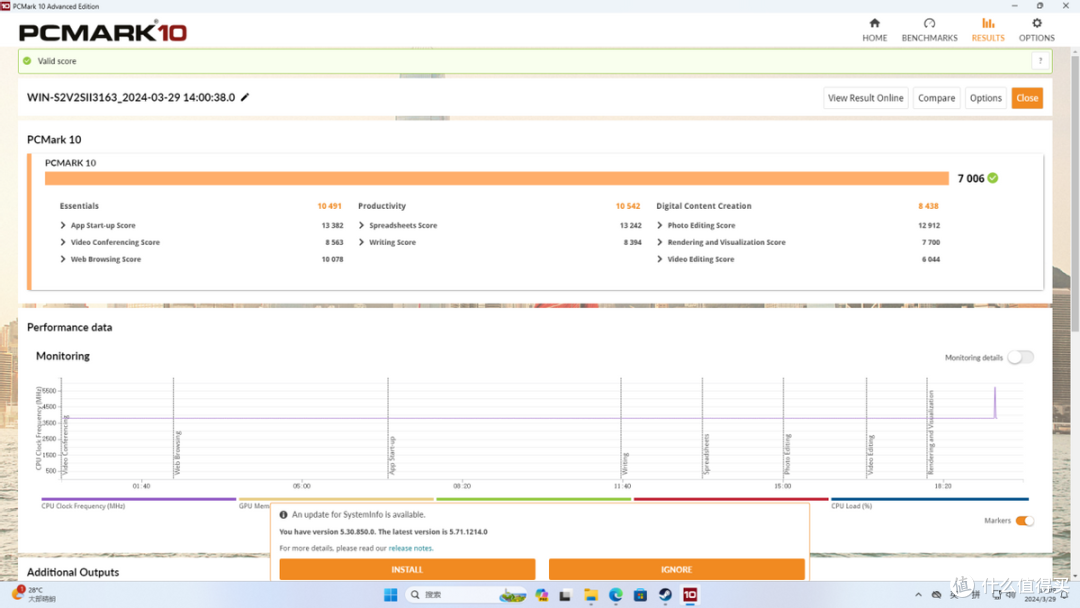Open the OPTIONS gear menu
Screen dimensions: 1080x608
[x=1037, y=30]
